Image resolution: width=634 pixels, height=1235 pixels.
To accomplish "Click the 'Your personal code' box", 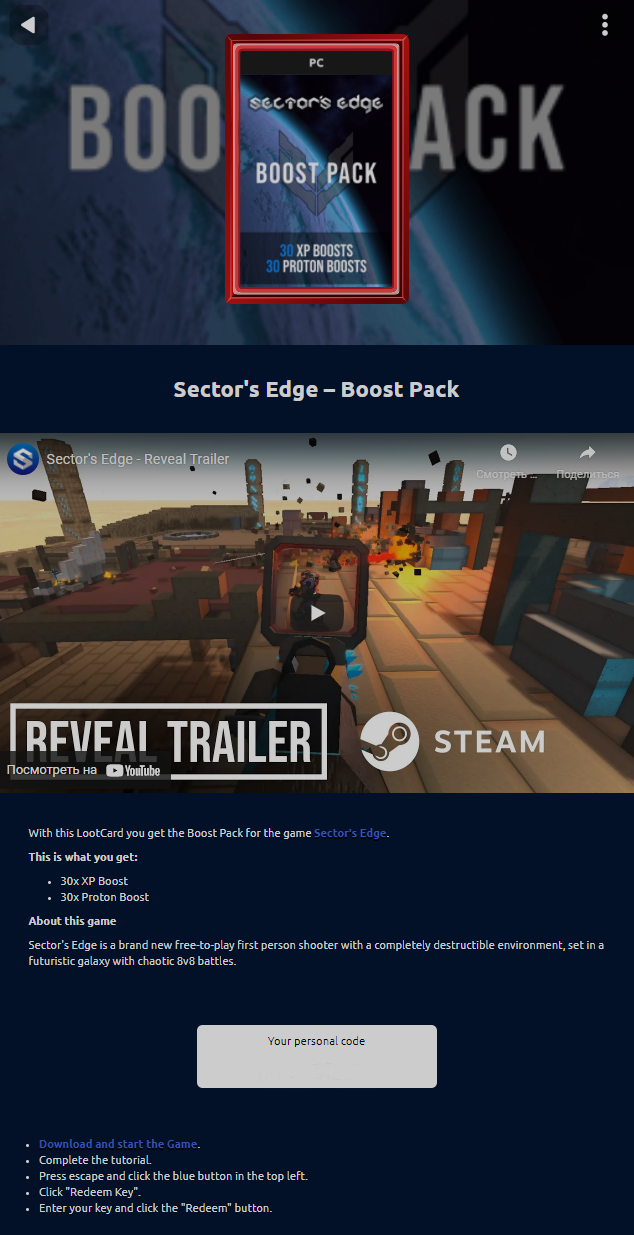I will (317, 1056).
